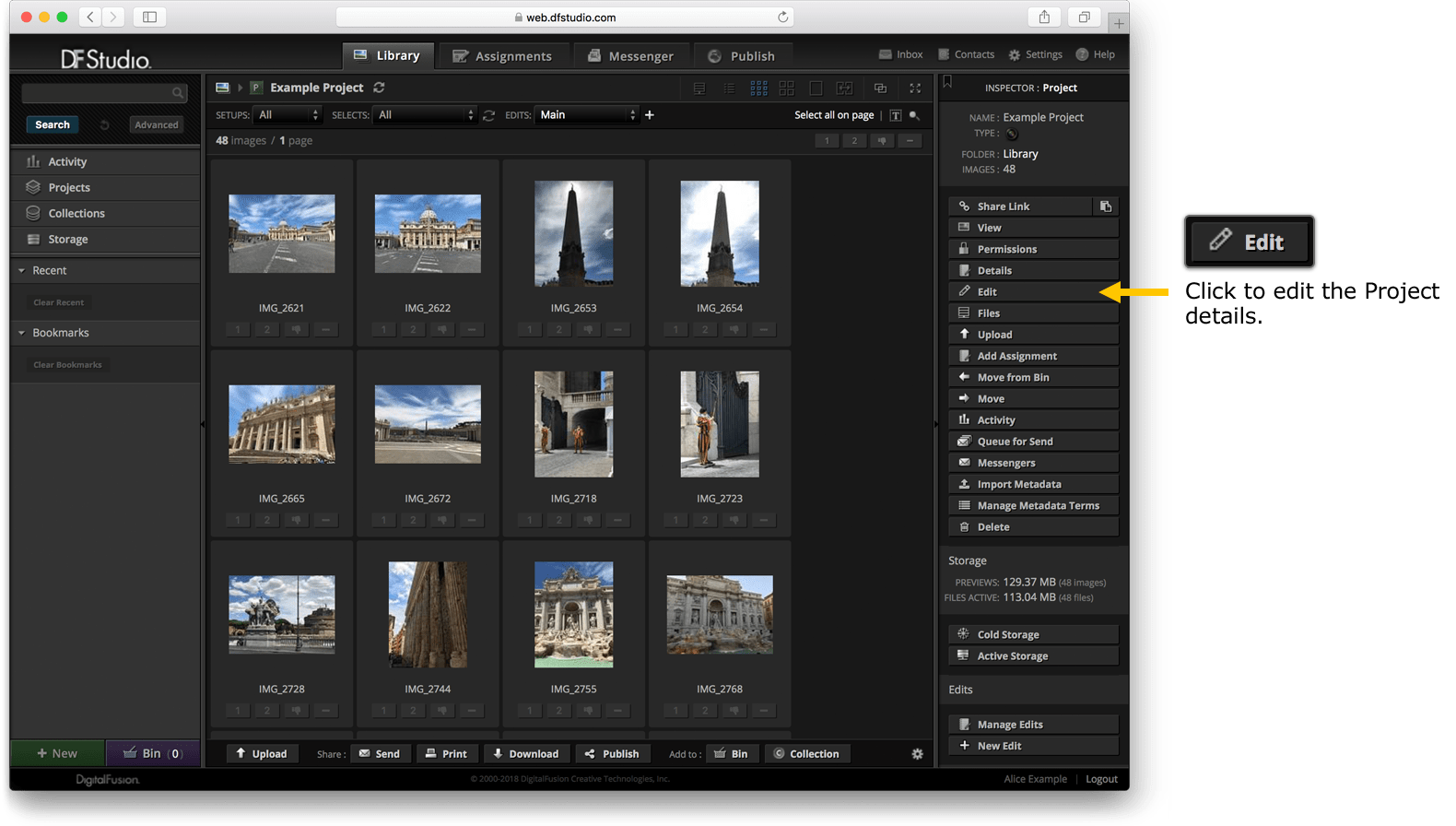Image resolution: width=1456 pixels, height=826 pixels.
Task: Open Contacts
Action: tap(966, 54)
